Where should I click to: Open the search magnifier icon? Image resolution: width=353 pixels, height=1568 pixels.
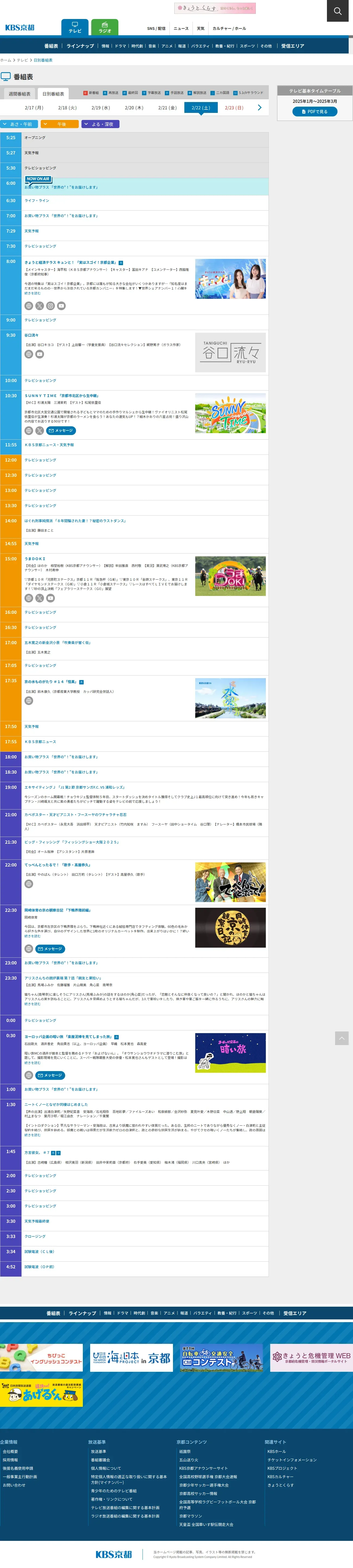tap(337, 10)
